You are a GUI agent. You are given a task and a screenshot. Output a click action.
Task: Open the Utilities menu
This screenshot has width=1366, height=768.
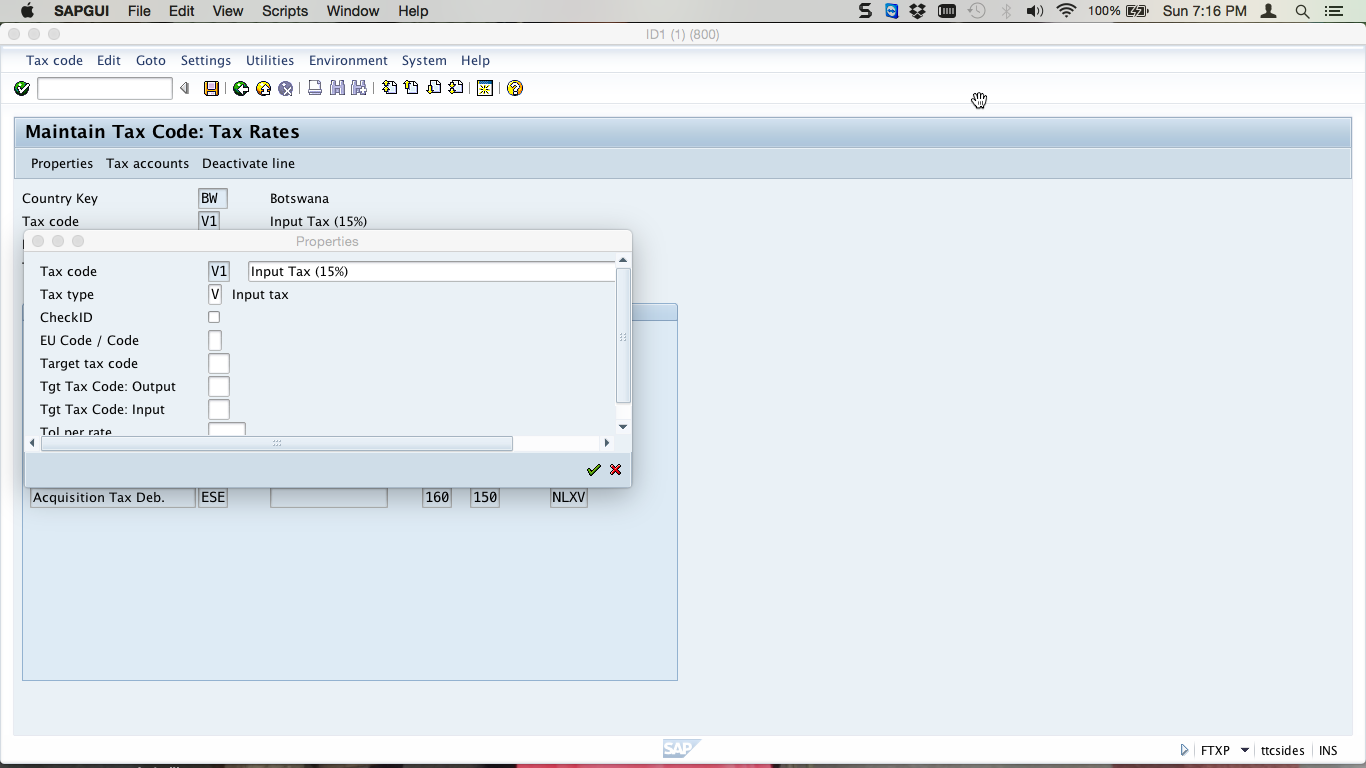[x=270, y=60]
